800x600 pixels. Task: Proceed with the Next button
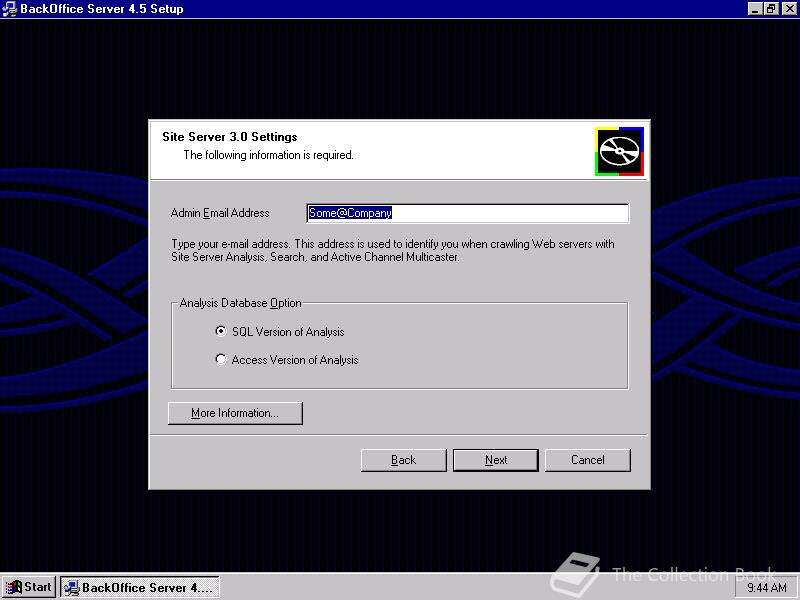coord(496,460)
